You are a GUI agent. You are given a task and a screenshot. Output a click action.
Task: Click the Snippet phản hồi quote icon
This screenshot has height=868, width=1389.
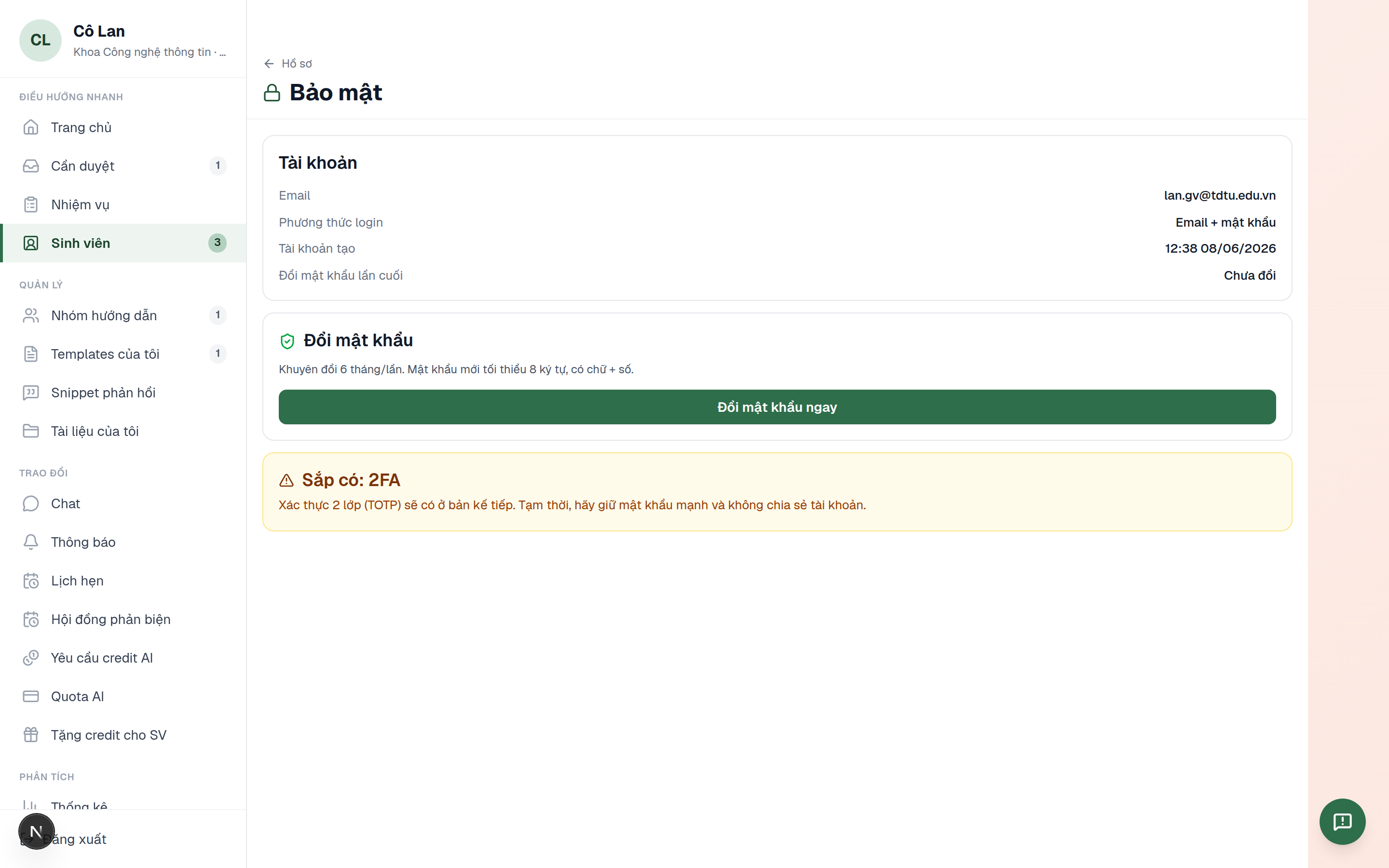[31, 392]
